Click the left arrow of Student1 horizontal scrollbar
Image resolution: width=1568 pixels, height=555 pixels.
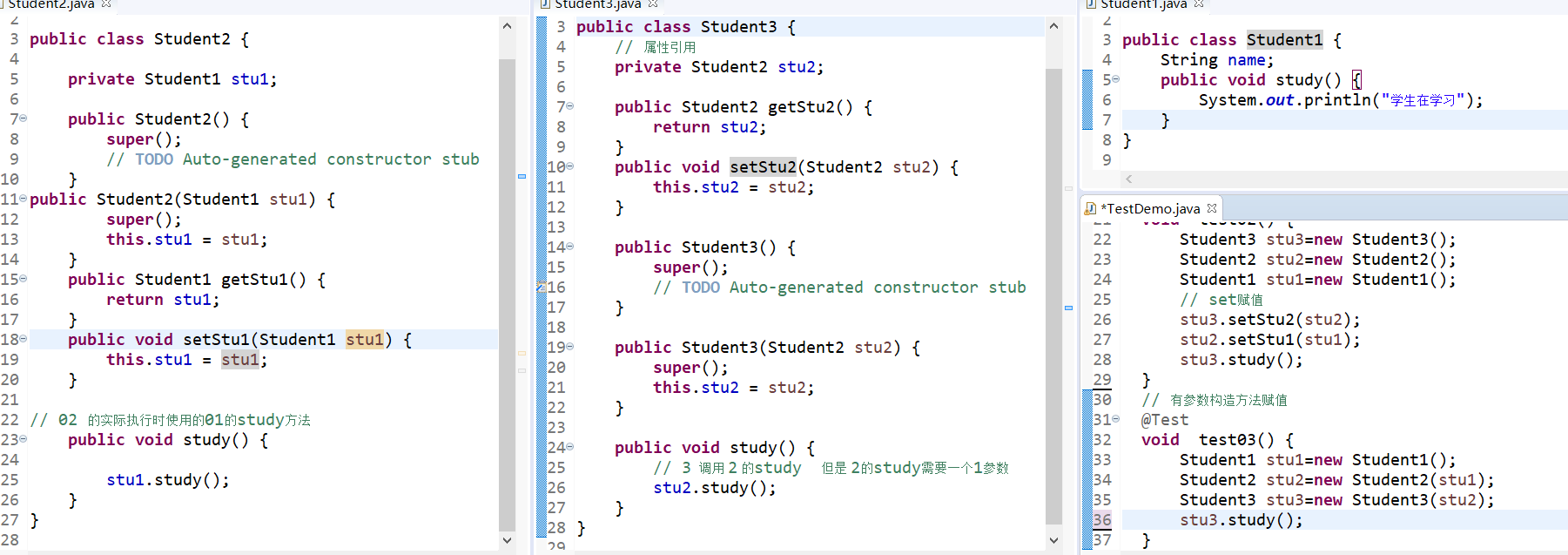click(x=1129, y=179)
